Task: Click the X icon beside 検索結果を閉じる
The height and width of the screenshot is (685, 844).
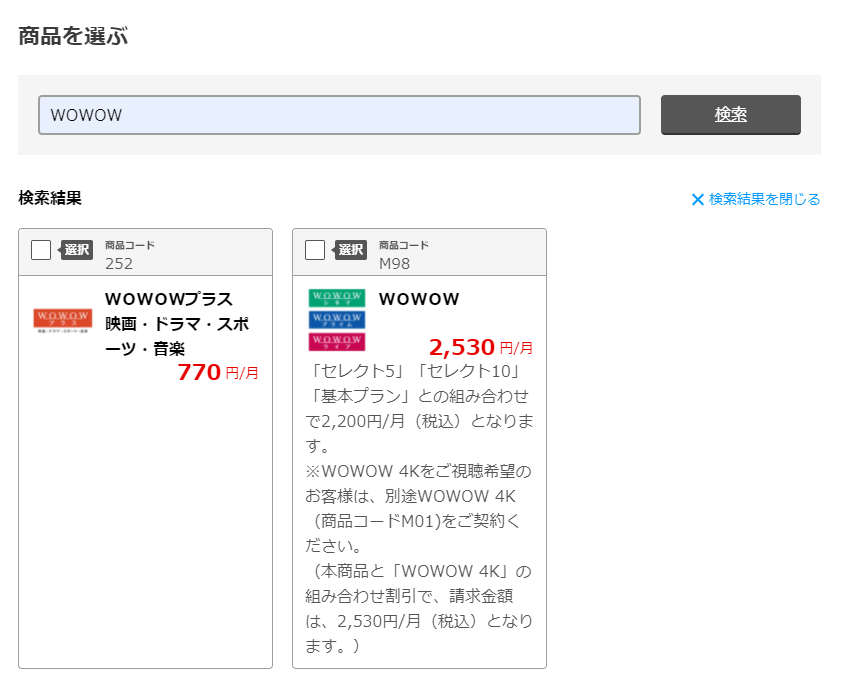Action: [x=698, y=200]
